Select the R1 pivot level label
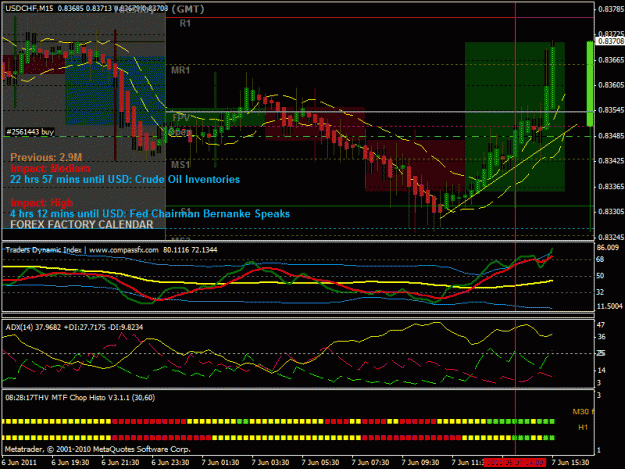 (x=185, y=24)
